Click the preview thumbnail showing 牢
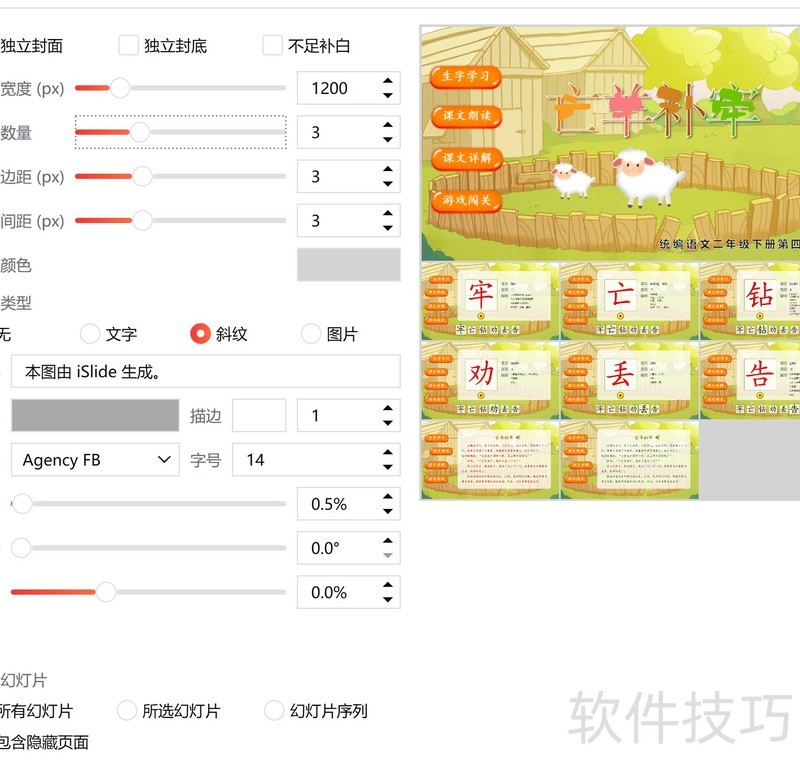This screenshot has width=800, height=777. pos(490,301)
